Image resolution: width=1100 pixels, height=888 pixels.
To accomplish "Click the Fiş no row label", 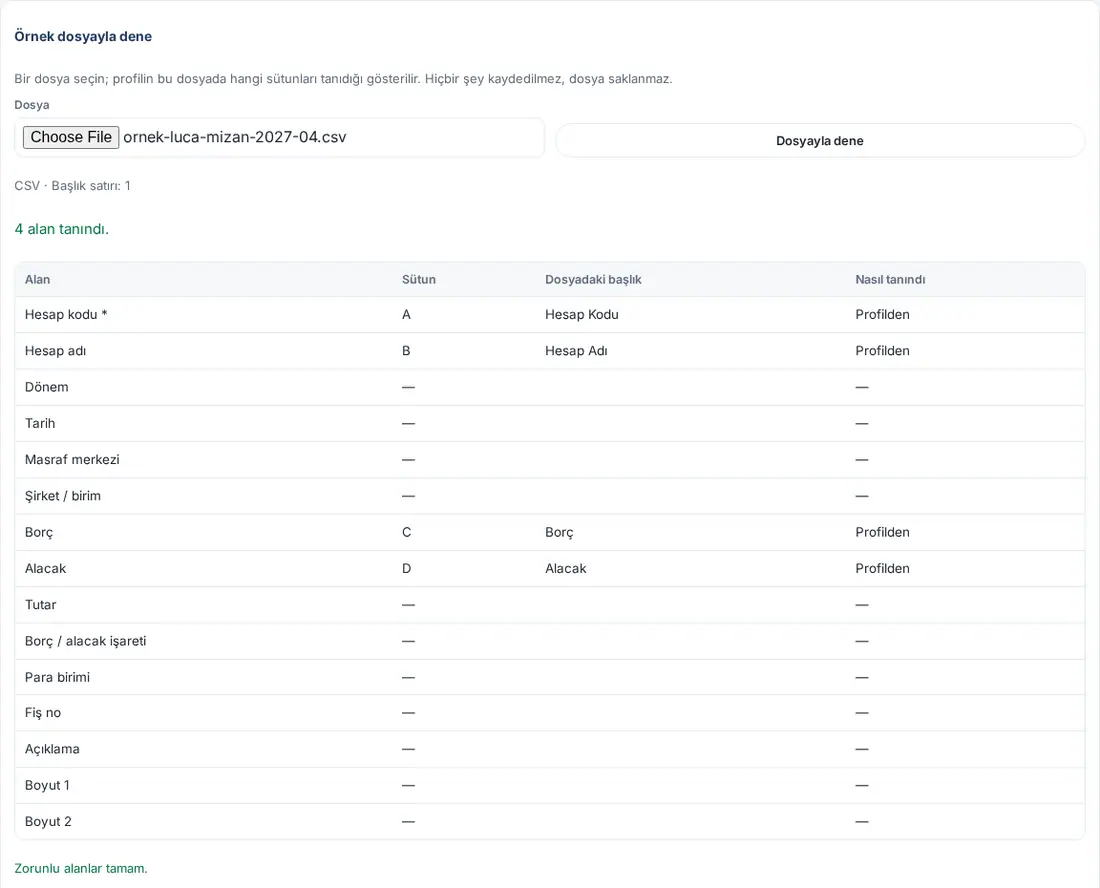I will point(43,713).
